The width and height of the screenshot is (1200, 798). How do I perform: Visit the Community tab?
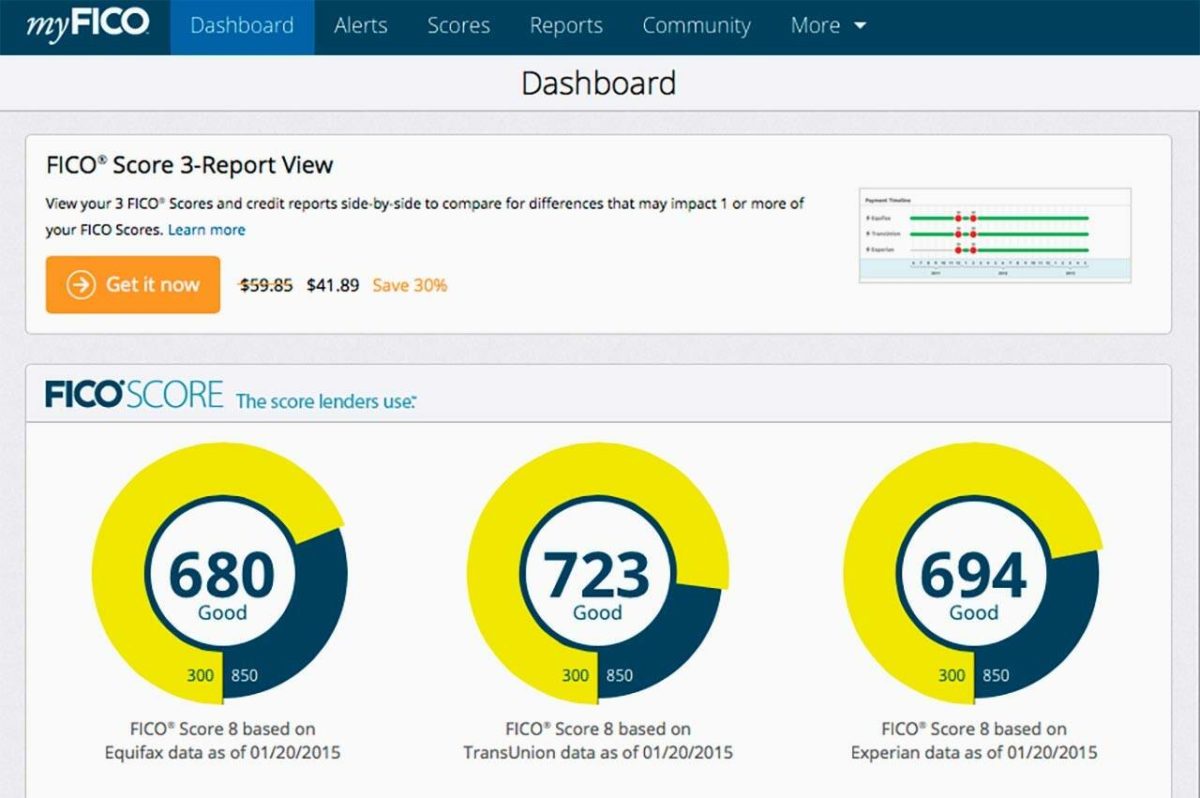coord(696,26)
